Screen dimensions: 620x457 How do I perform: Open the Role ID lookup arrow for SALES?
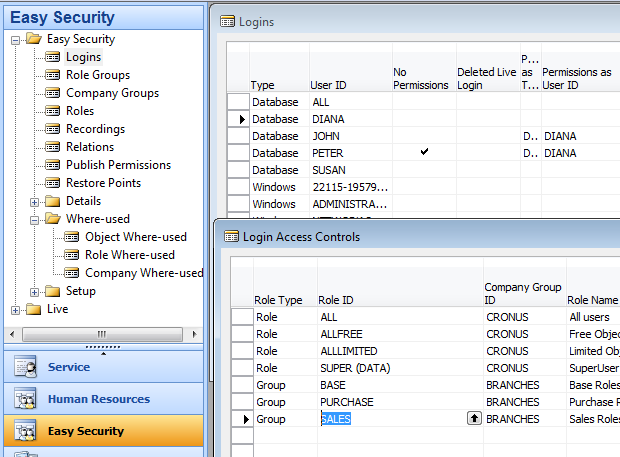(x=474, y=419)
